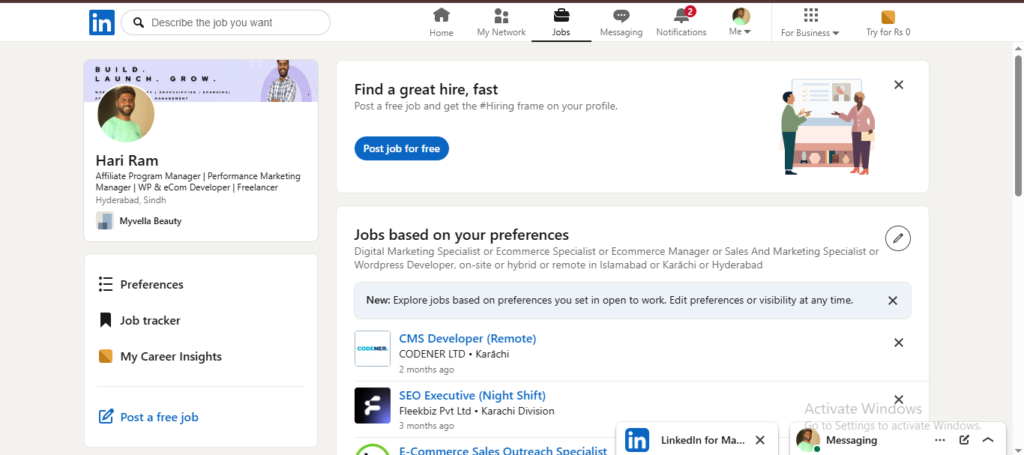
Task: Click "Fleekbiz Pvt Ltd • Karachi Division" text
Action: [x=477, y=411]
